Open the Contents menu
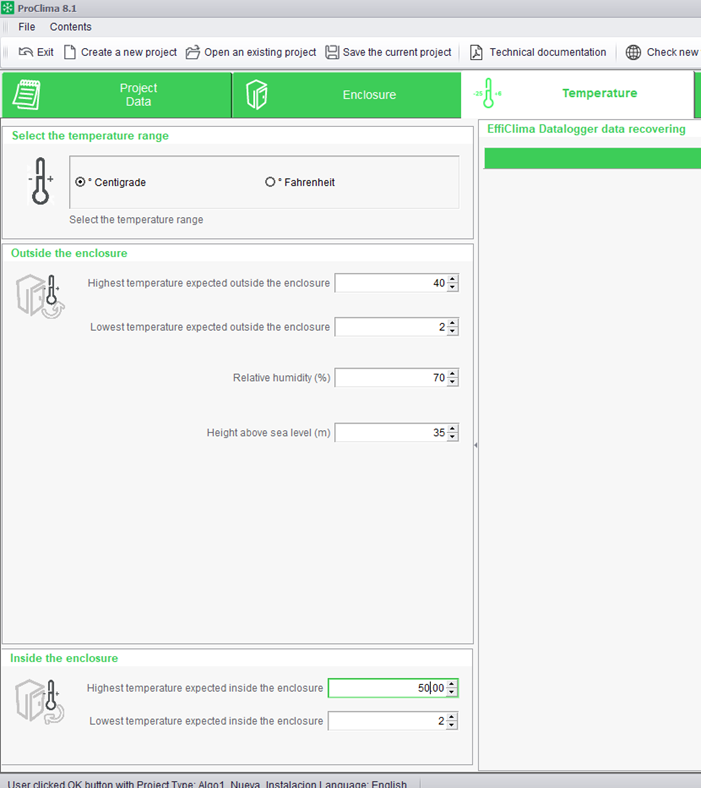 click(x=70, y=26)
